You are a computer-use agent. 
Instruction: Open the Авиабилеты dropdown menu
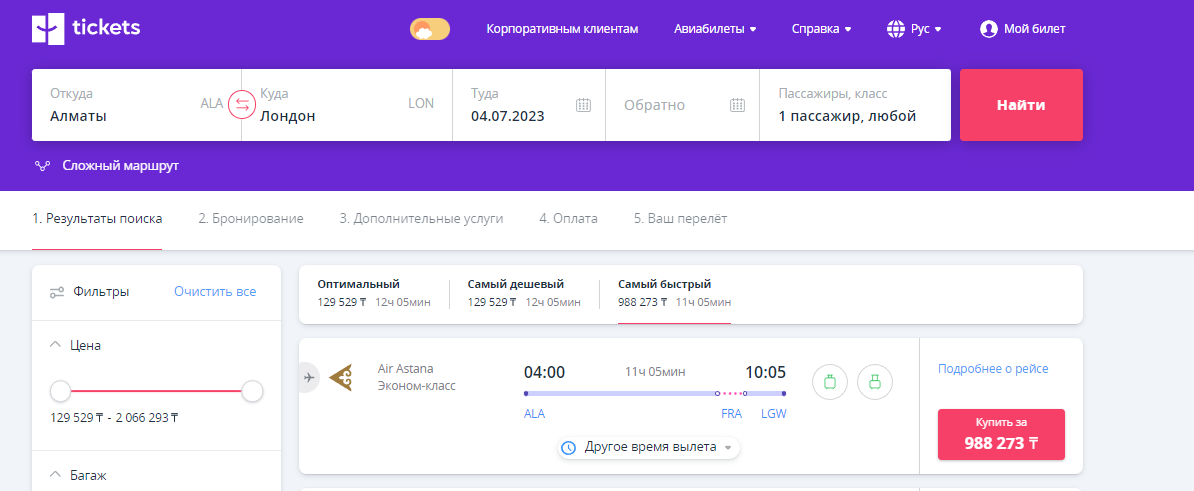[x=715, y=29]
